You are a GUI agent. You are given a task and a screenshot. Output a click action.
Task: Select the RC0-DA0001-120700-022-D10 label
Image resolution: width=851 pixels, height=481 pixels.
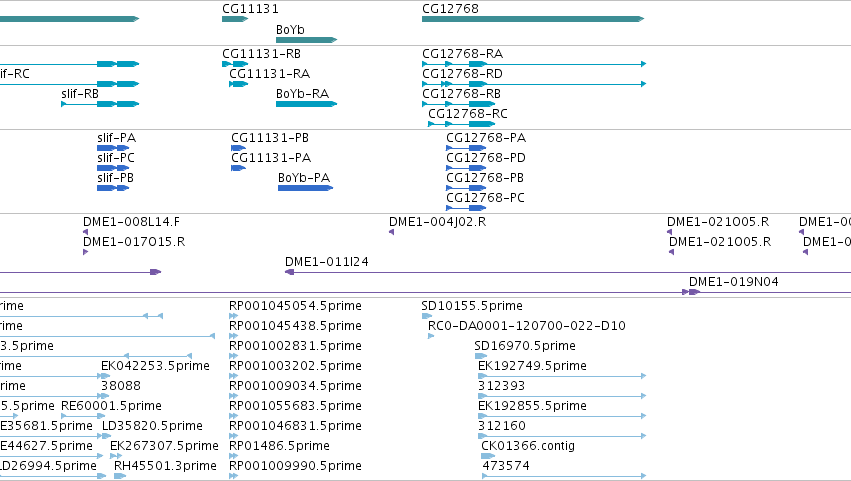tap(526, 326)
